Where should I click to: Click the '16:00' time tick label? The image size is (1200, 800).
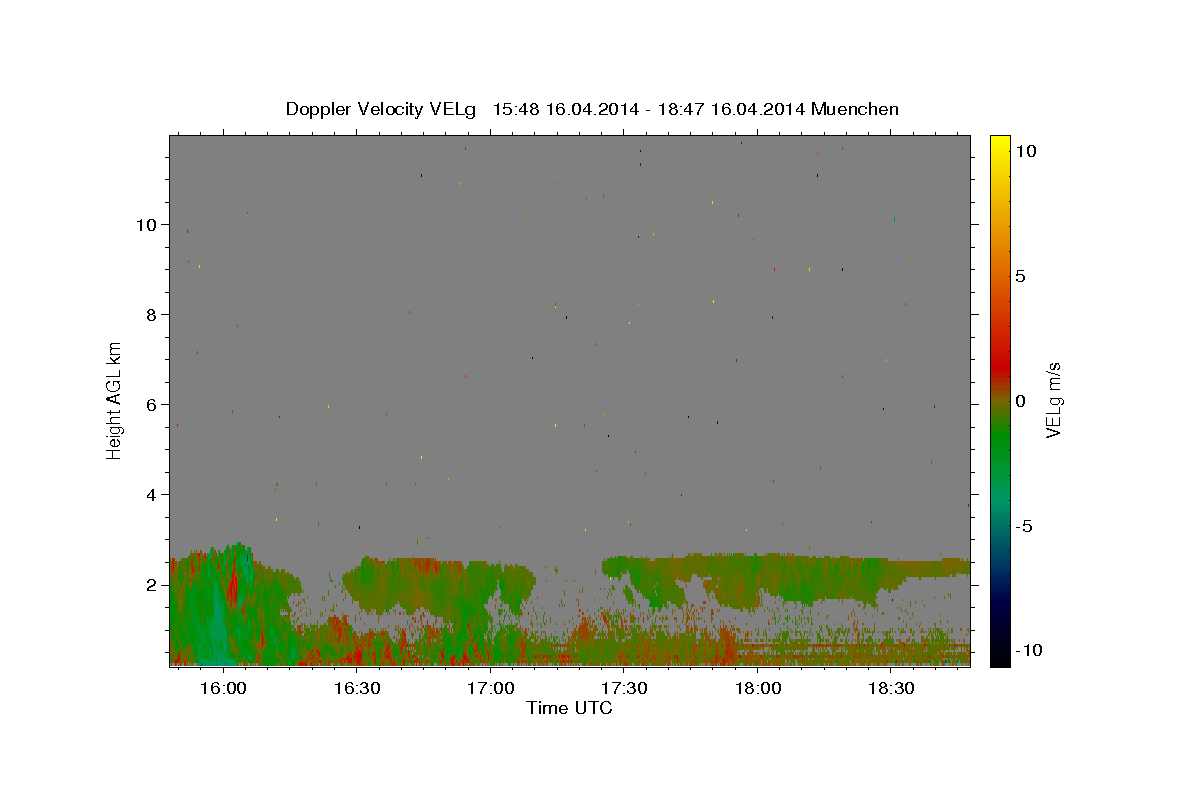[x=223, y=689]
